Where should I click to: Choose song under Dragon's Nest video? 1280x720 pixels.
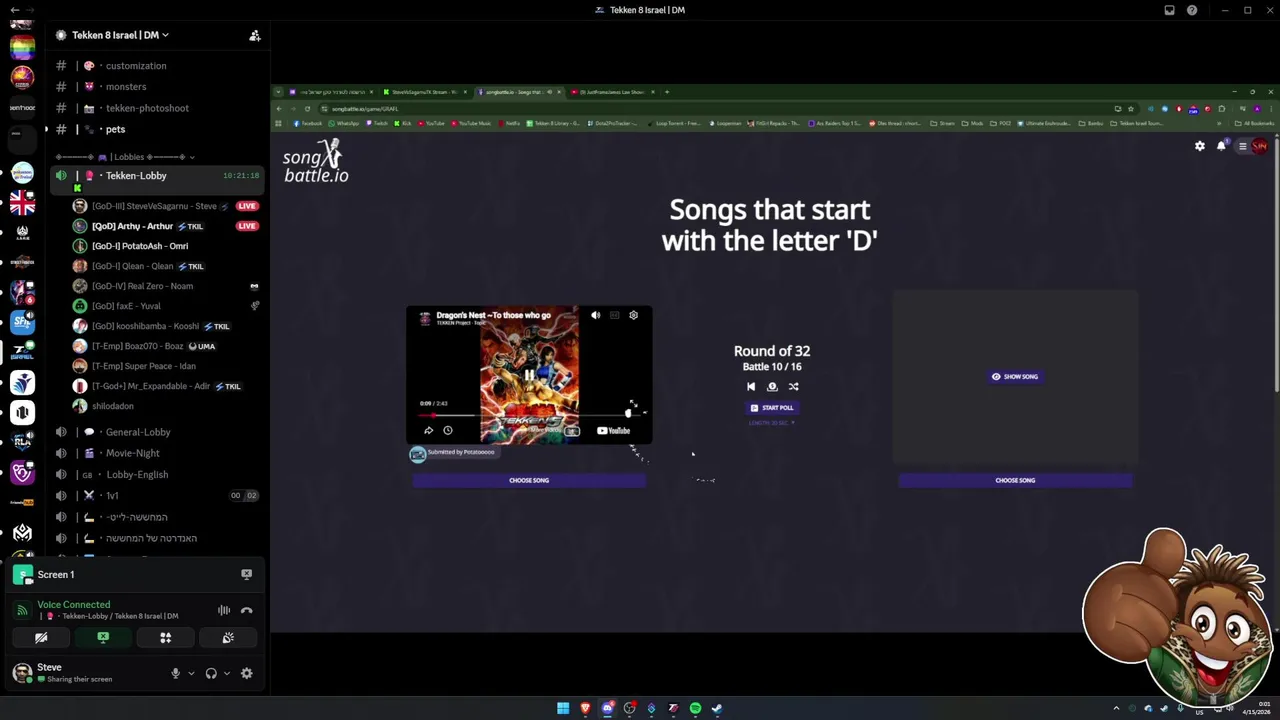coord(529,480)
